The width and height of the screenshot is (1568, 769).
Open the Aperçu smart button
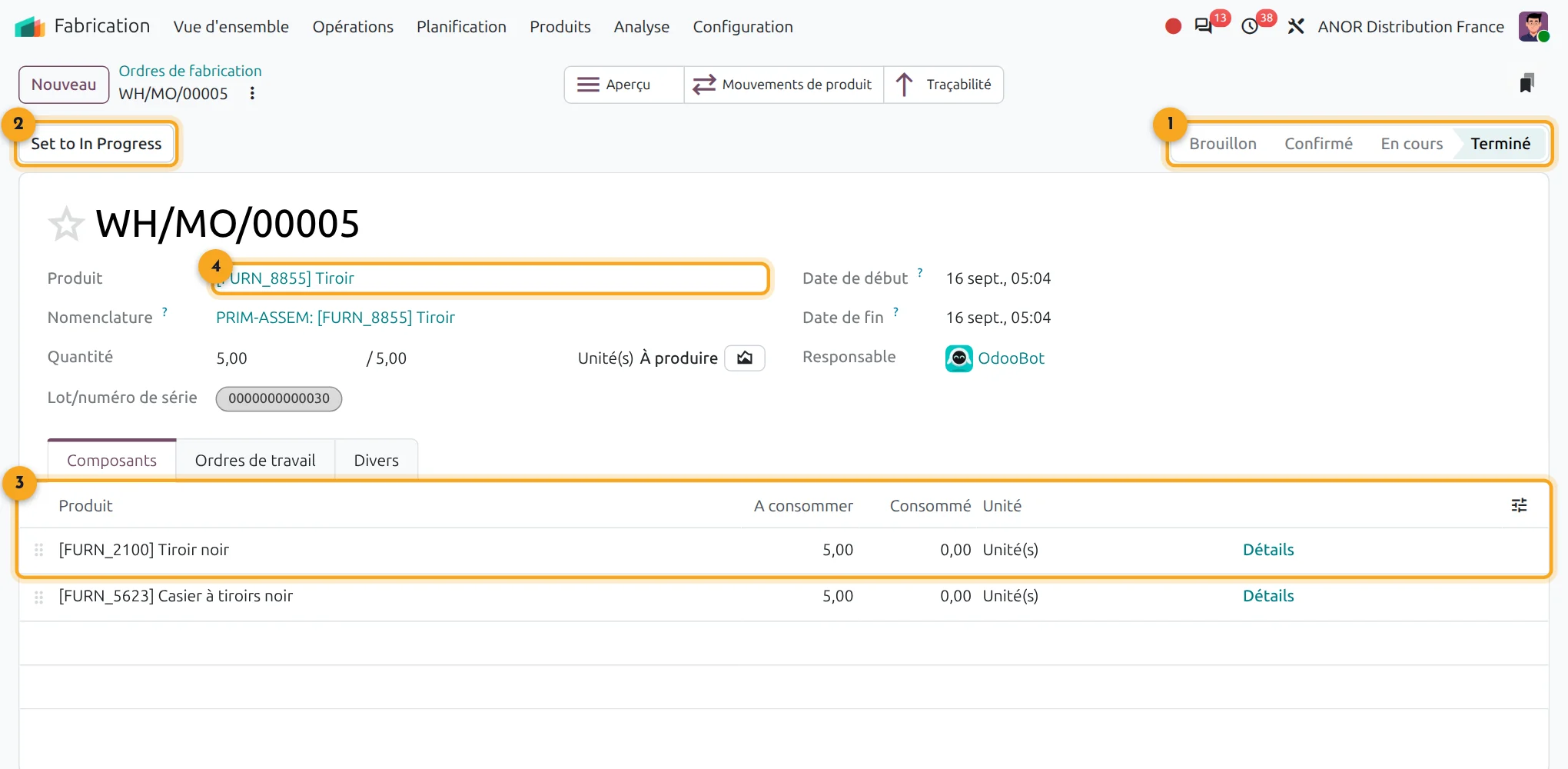coord(624,85)
